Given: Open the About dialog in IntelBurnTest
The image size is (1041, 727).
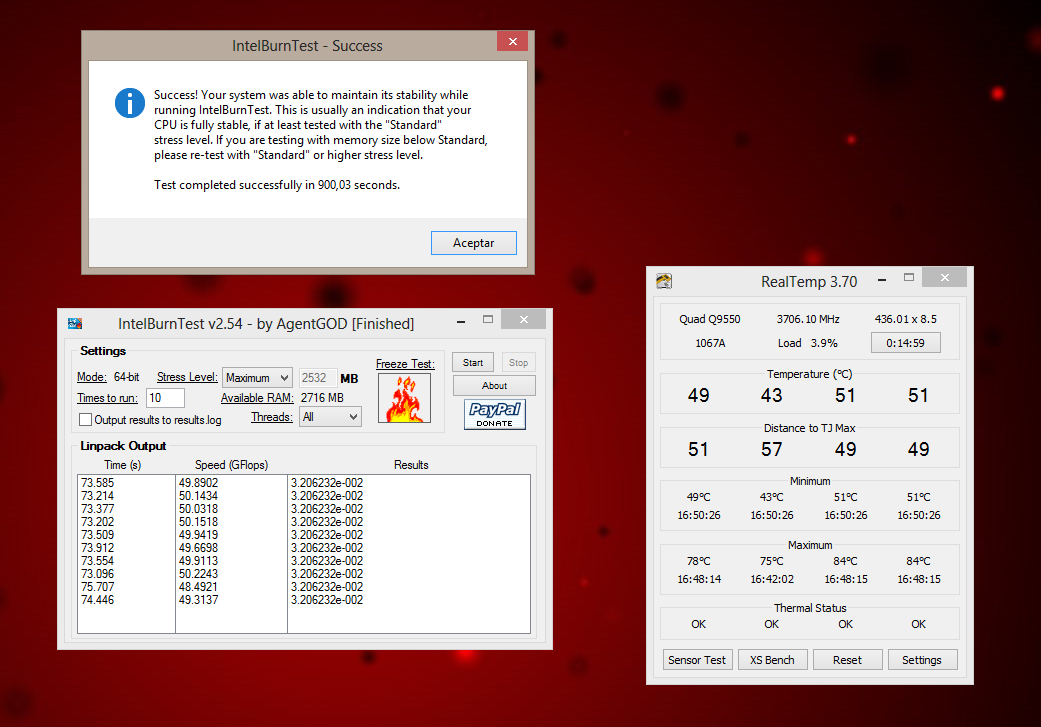Looking at the screenshot, I should (x=494, y=386).
